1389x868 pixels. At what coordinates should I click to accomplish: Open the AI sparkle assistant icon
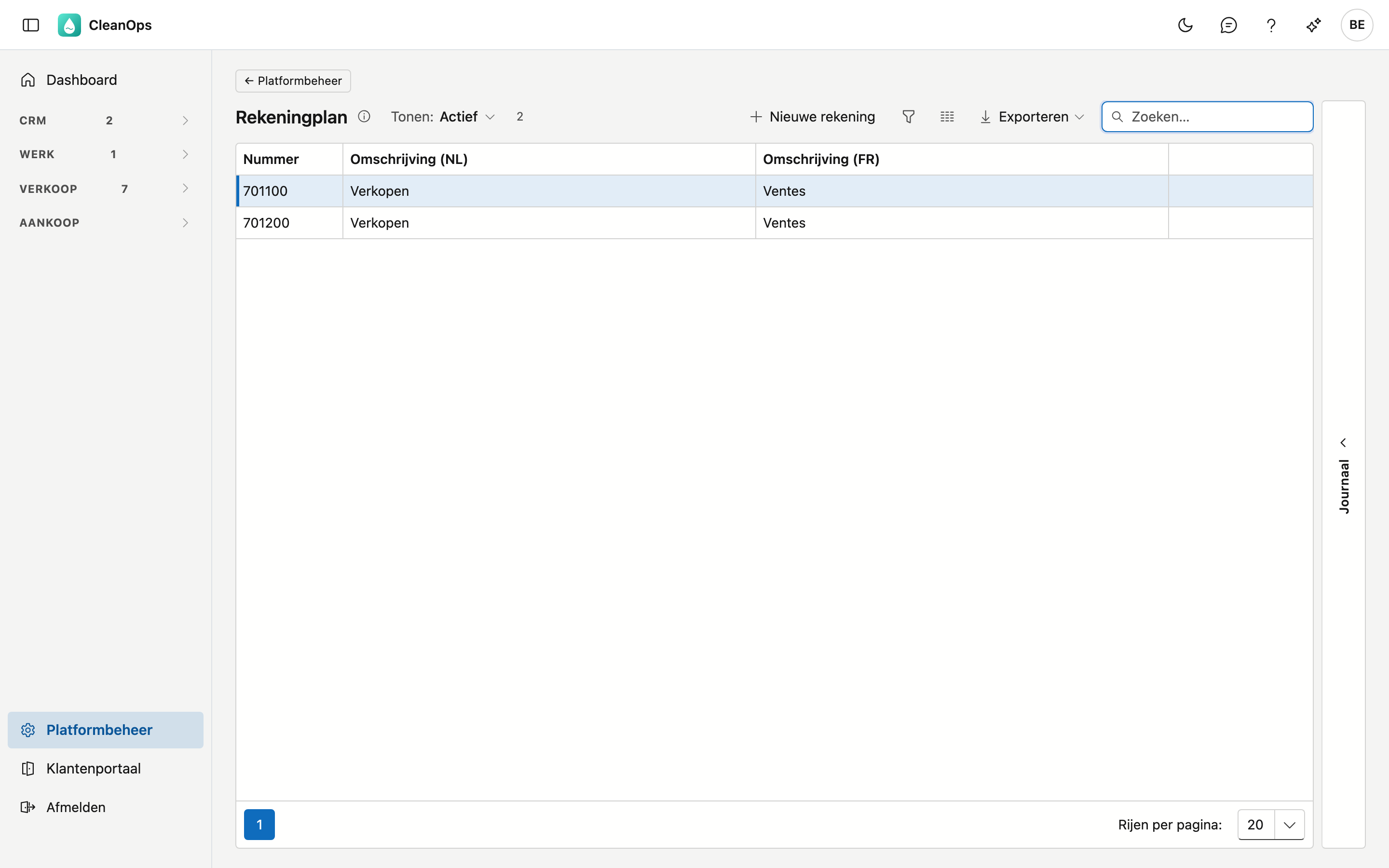click(1314, 25)
